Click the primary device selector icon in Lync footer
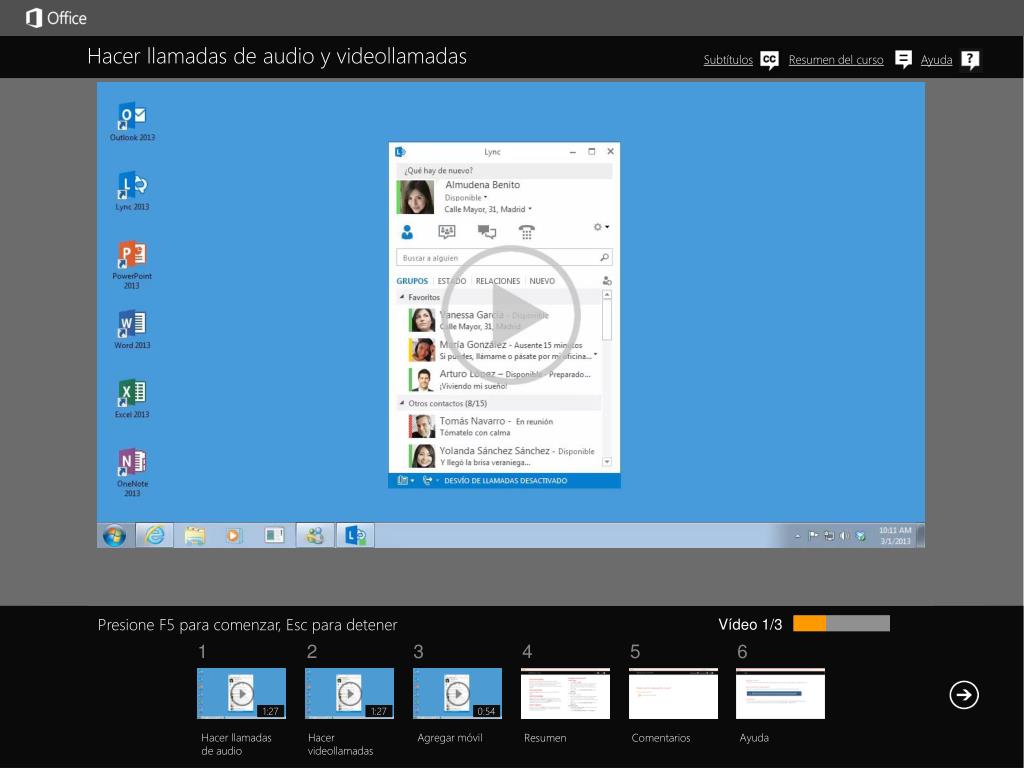1024x768 pixels. point(403,481)
